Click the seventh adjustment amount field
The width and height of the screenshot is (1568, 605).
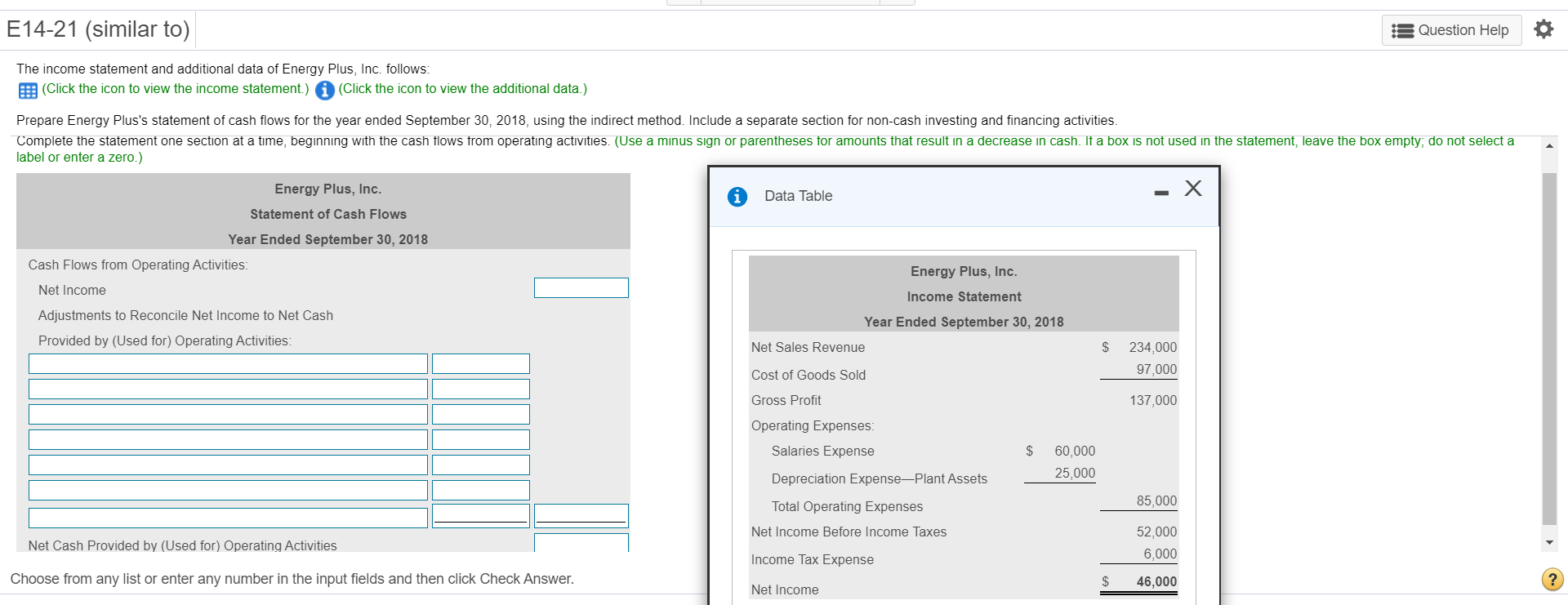481,516
